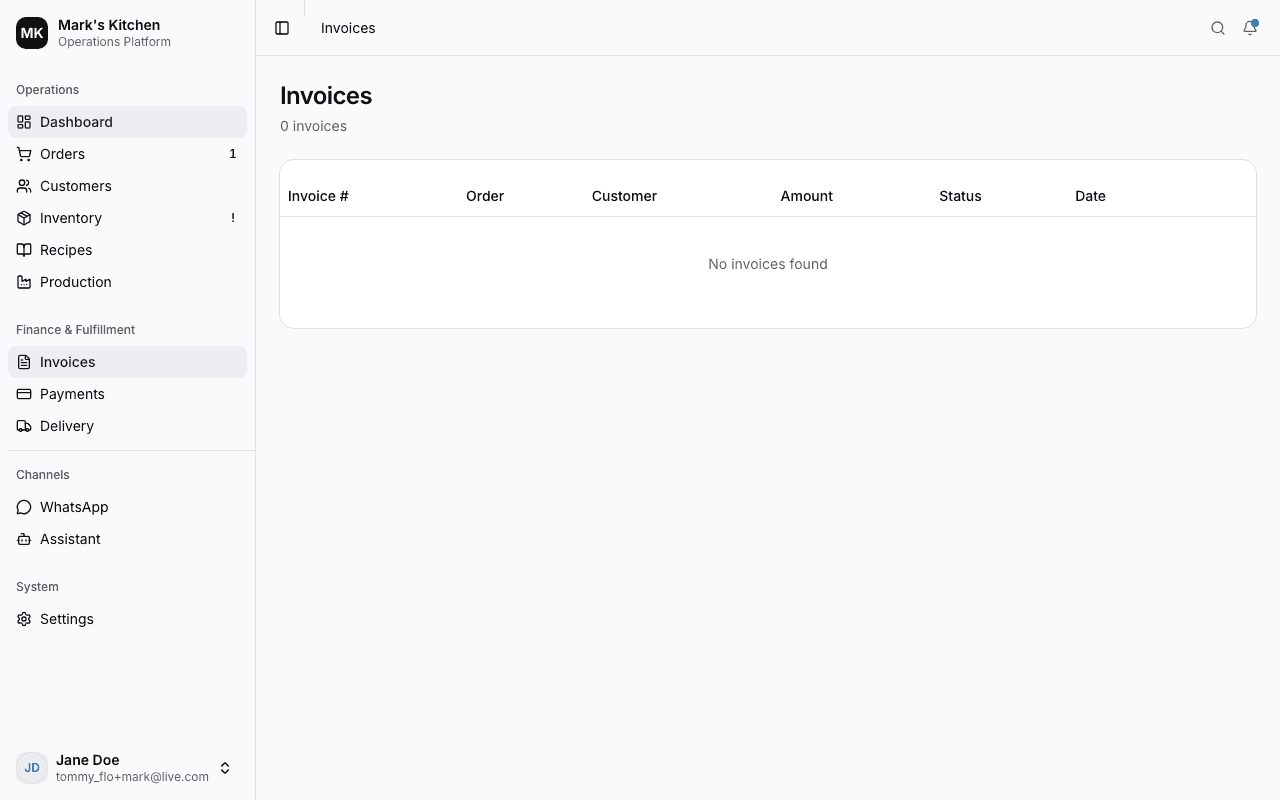The image size is (1280, 800).
Task: Open the WhatsApp channel
Action: click(73, 507)
